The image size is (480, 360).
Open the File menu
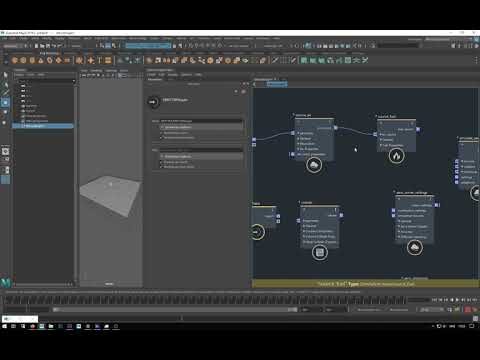pos(4,39)
